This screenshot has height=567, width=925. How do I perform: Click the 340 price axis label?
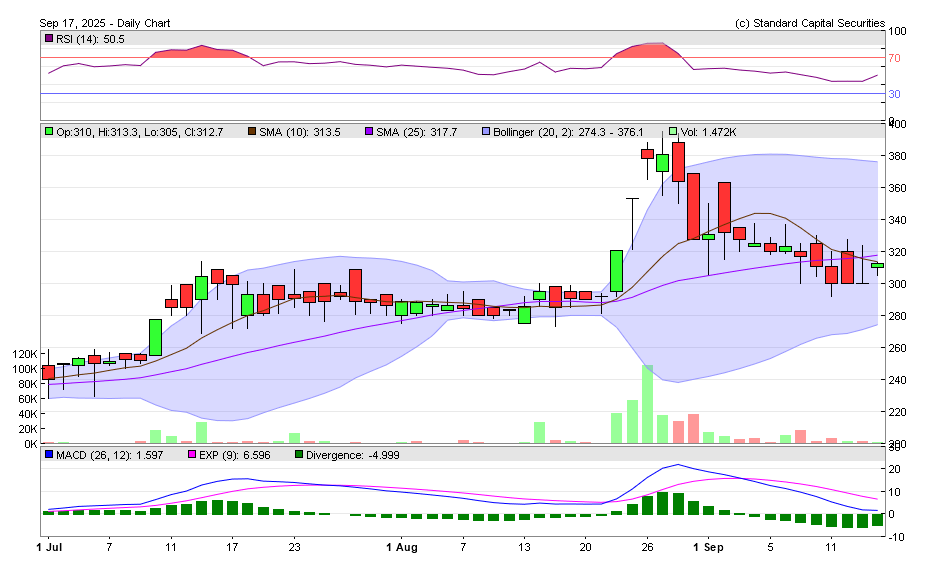[x=898, y=220]
